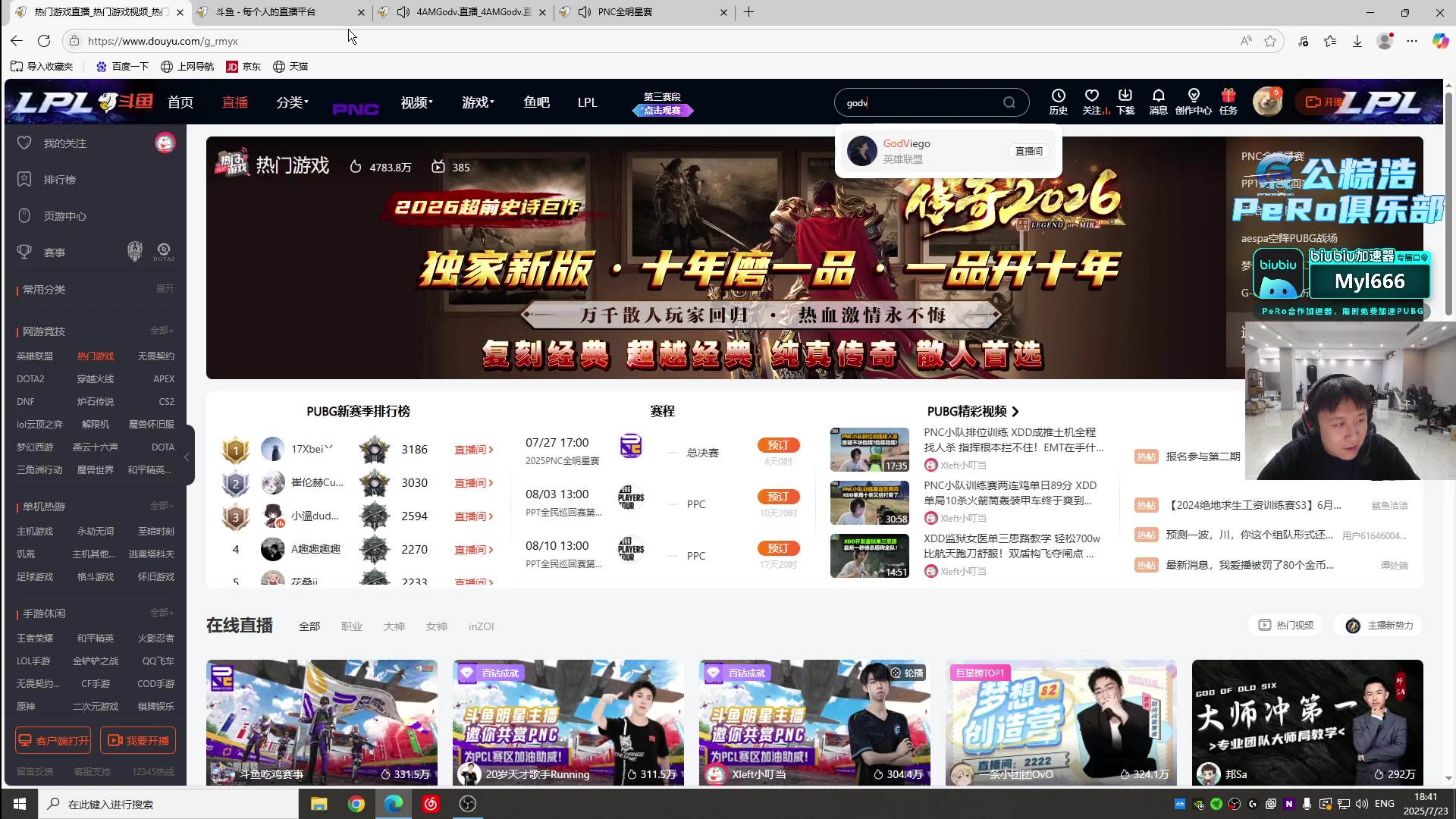
Task: Open NetEase Music taskbar icon
Action: coord(431,804)
